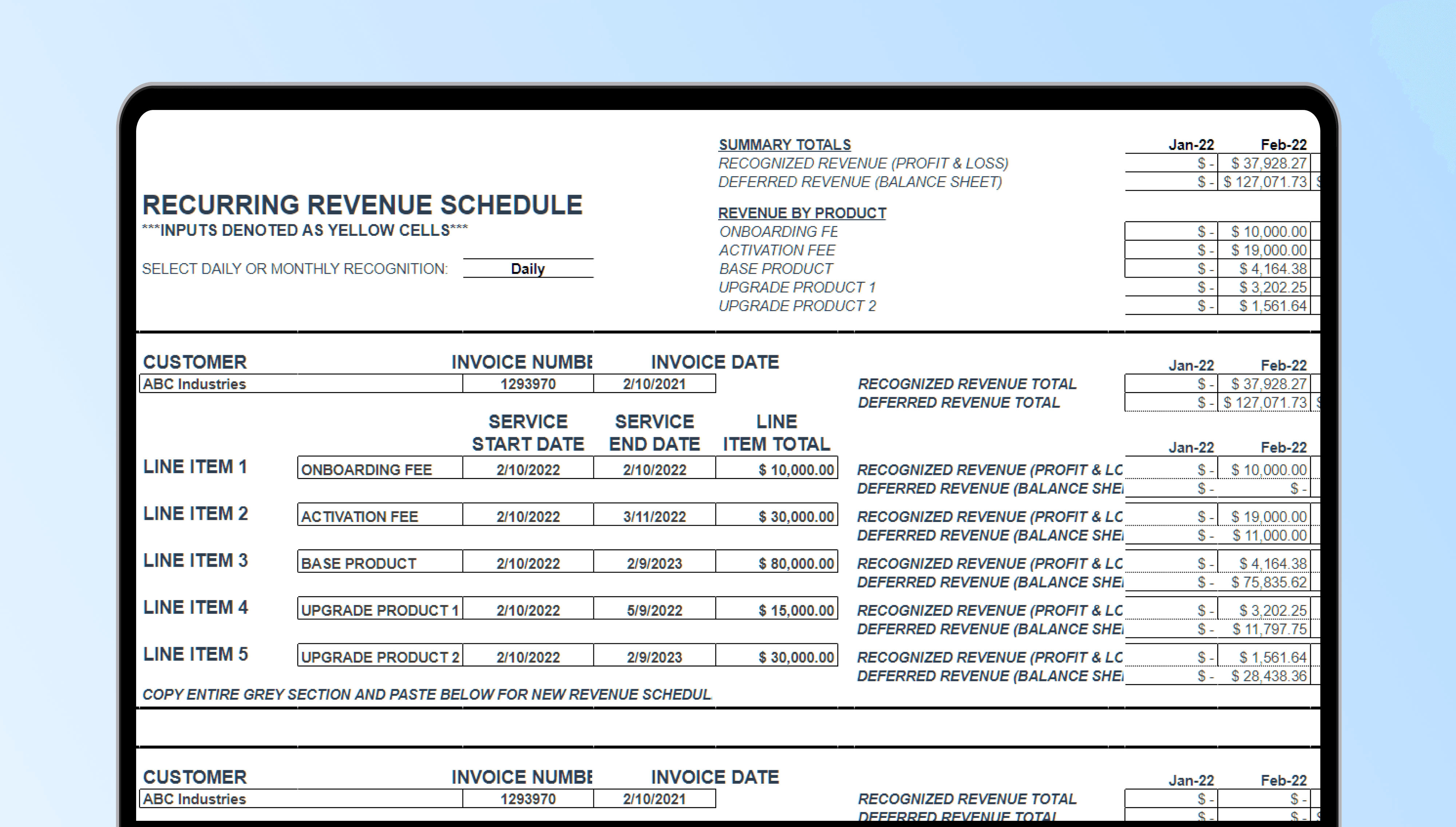Click the ACTIVATION FEE line item name cell
Viewport: 1456px width, 827px height.
(380, 515)
